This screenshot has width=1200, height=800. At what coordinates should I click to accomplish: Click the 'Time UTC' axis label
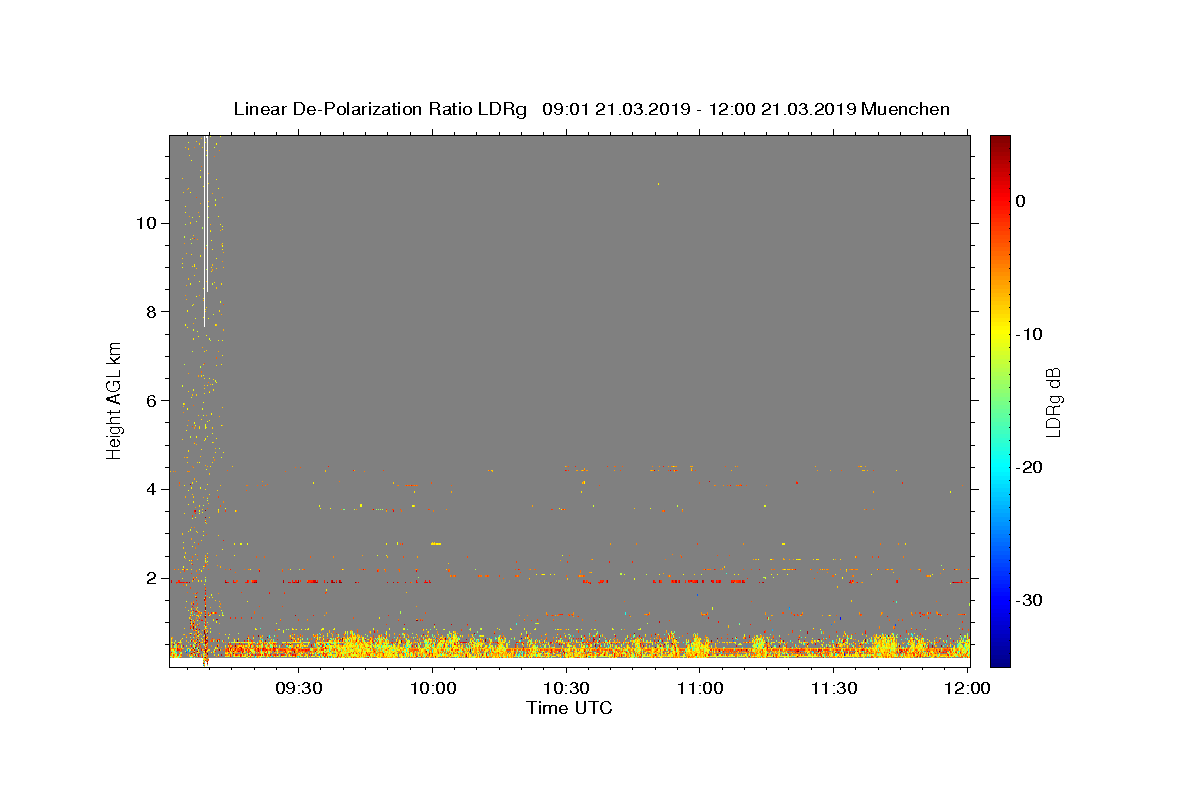click(569, 708)
